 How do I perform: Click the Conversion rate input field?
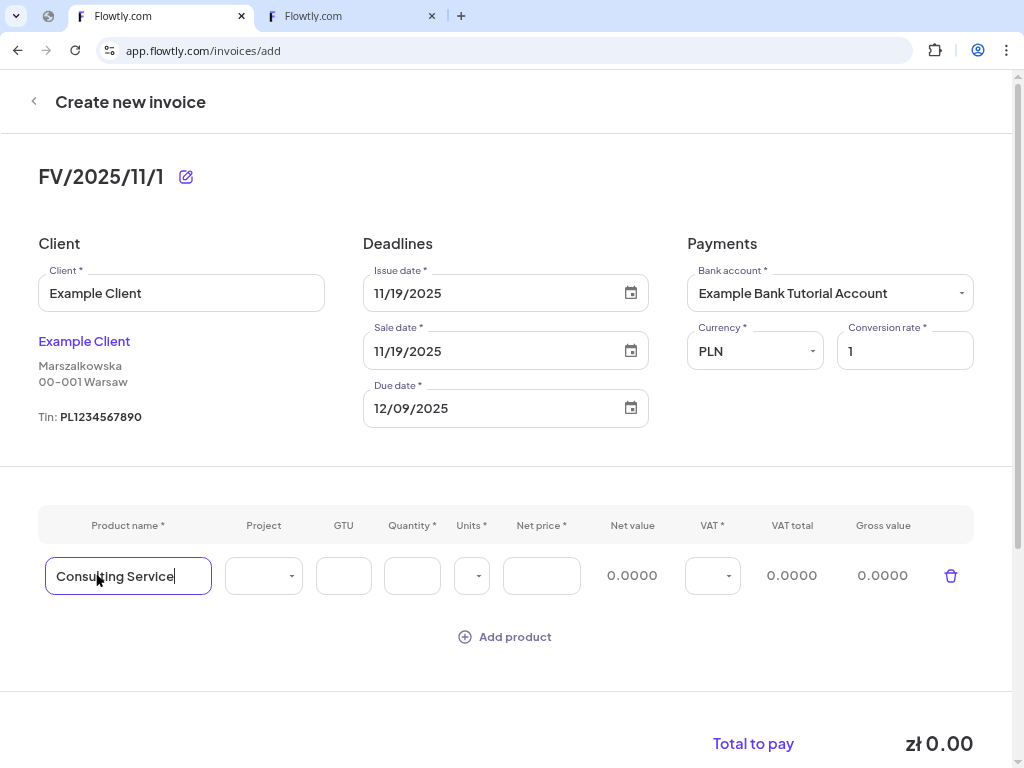904,350
